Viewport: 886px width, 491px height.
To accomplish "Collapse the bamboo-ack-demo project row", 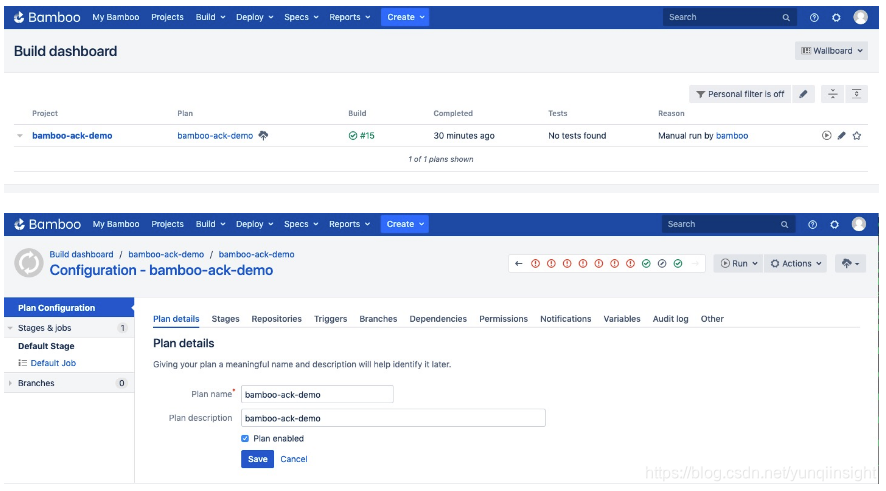I will [x=20, y=136].
